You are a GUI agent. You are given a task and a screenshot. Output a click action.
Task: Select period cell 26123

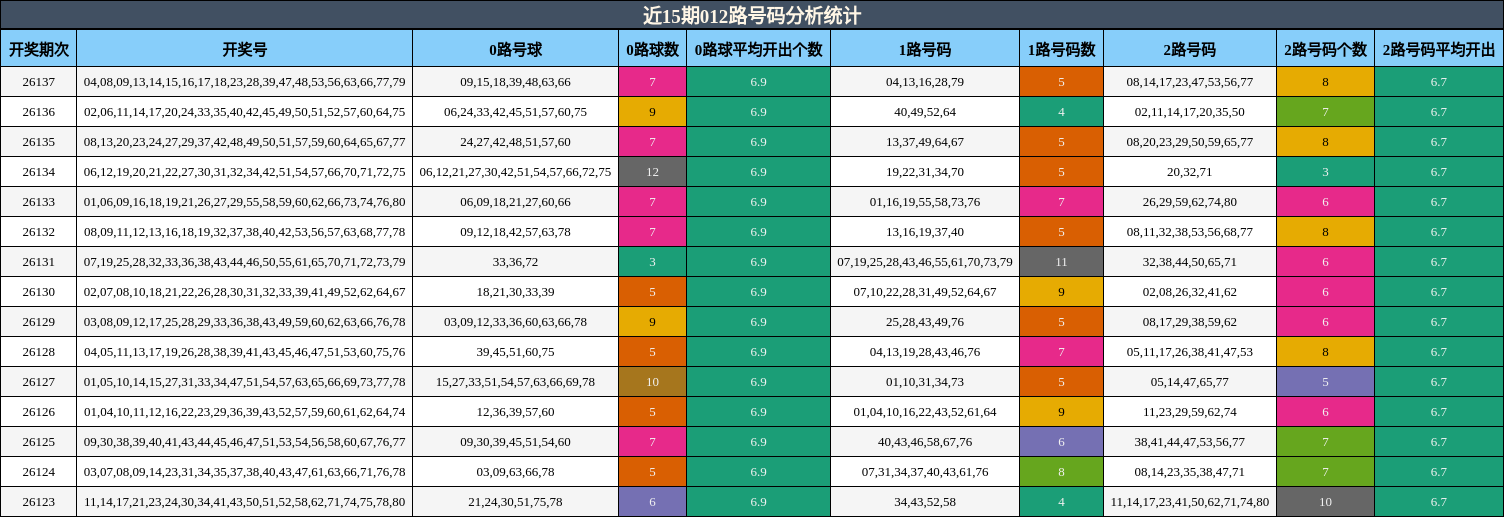click(x=39, y=502)
